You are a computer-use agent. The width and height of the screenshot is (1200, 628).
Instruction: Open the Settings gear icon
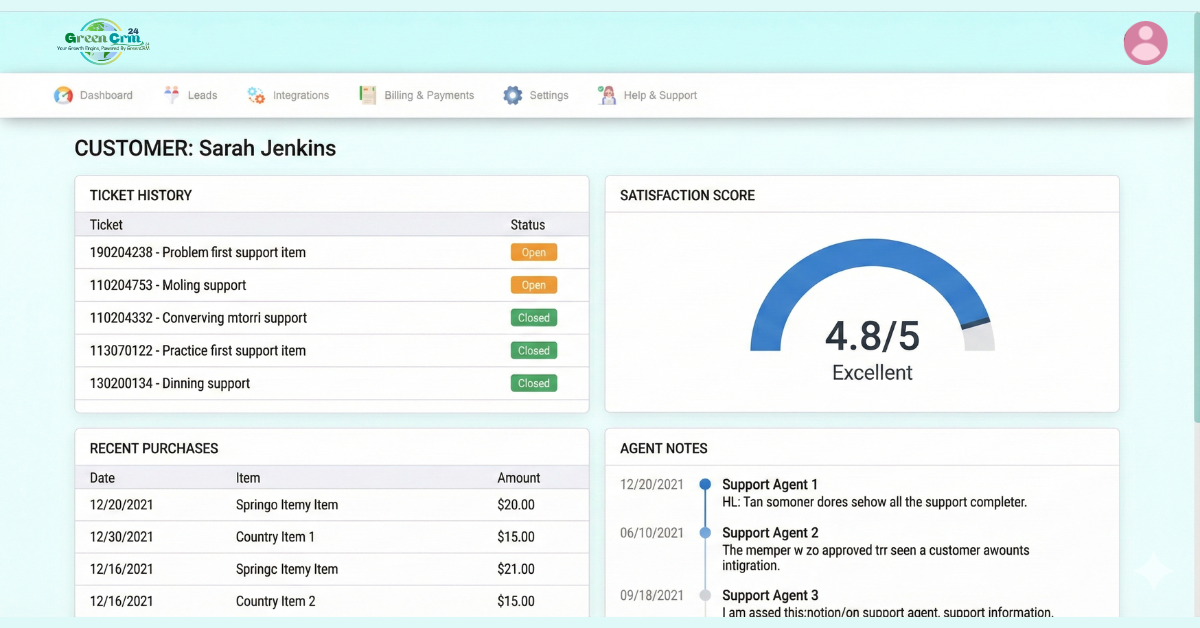512,94
